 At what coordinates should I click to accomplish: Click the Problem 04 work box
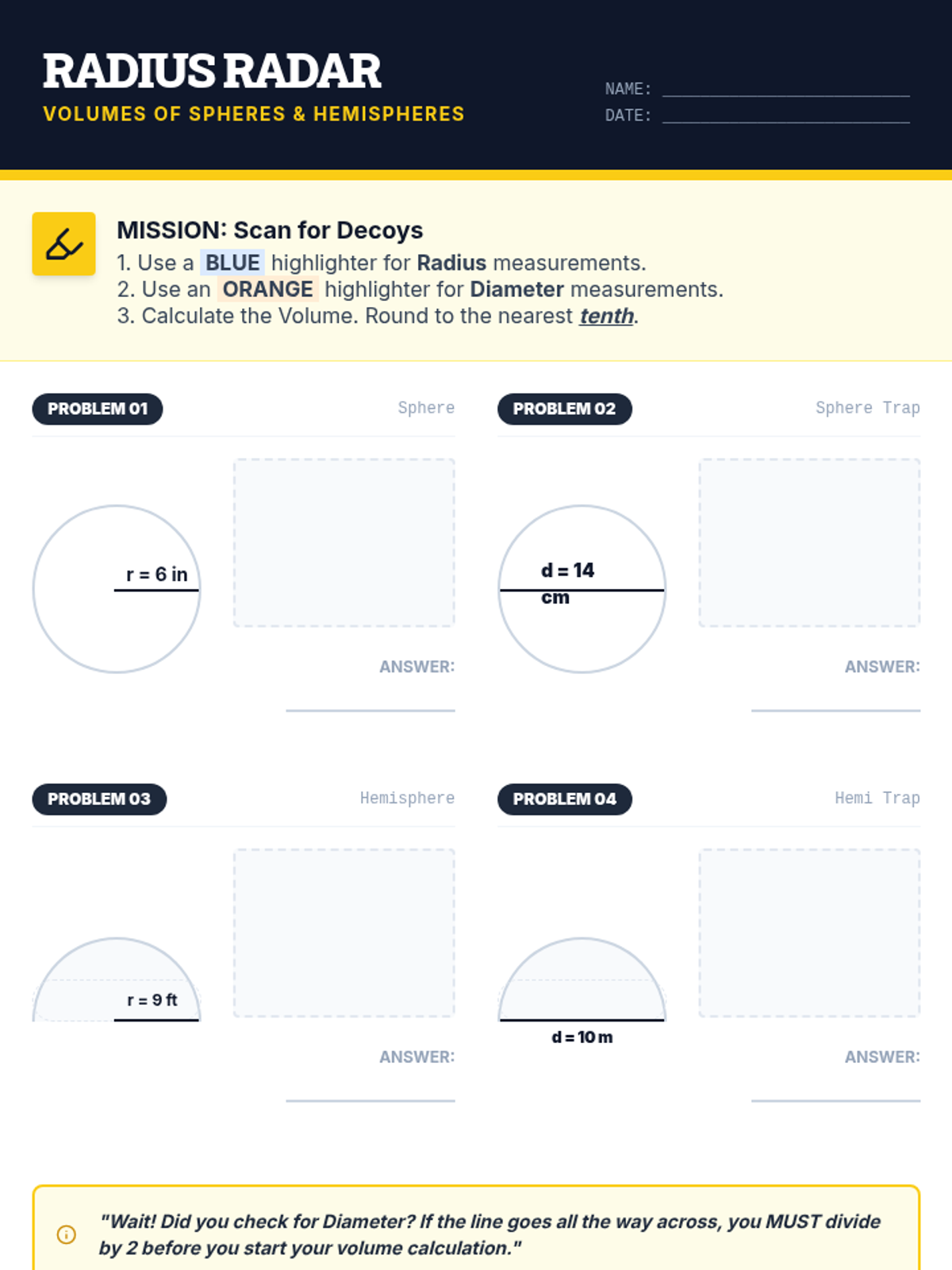[x=809, y=933]
